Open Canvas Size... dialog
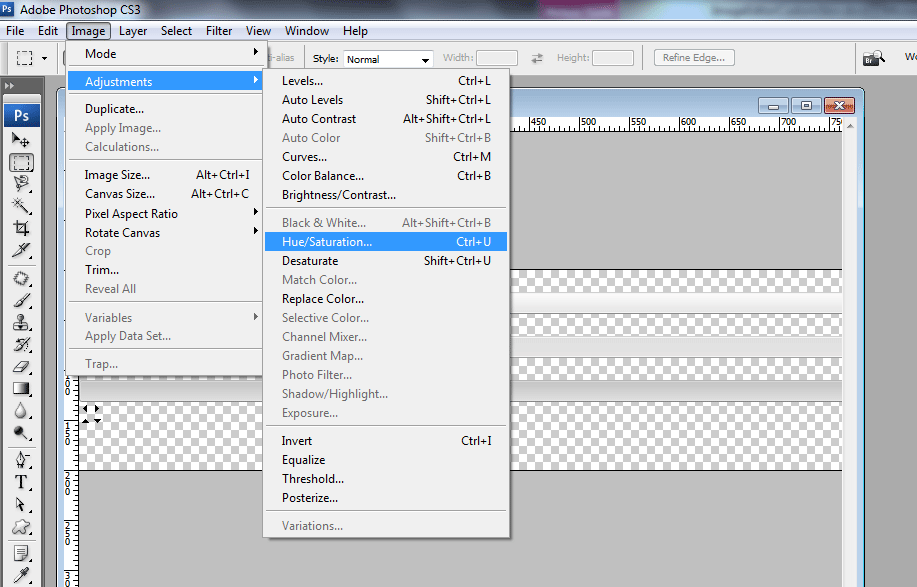Image resolution: width=917 pixels, height=587 pixels. [x=166, y=194]
